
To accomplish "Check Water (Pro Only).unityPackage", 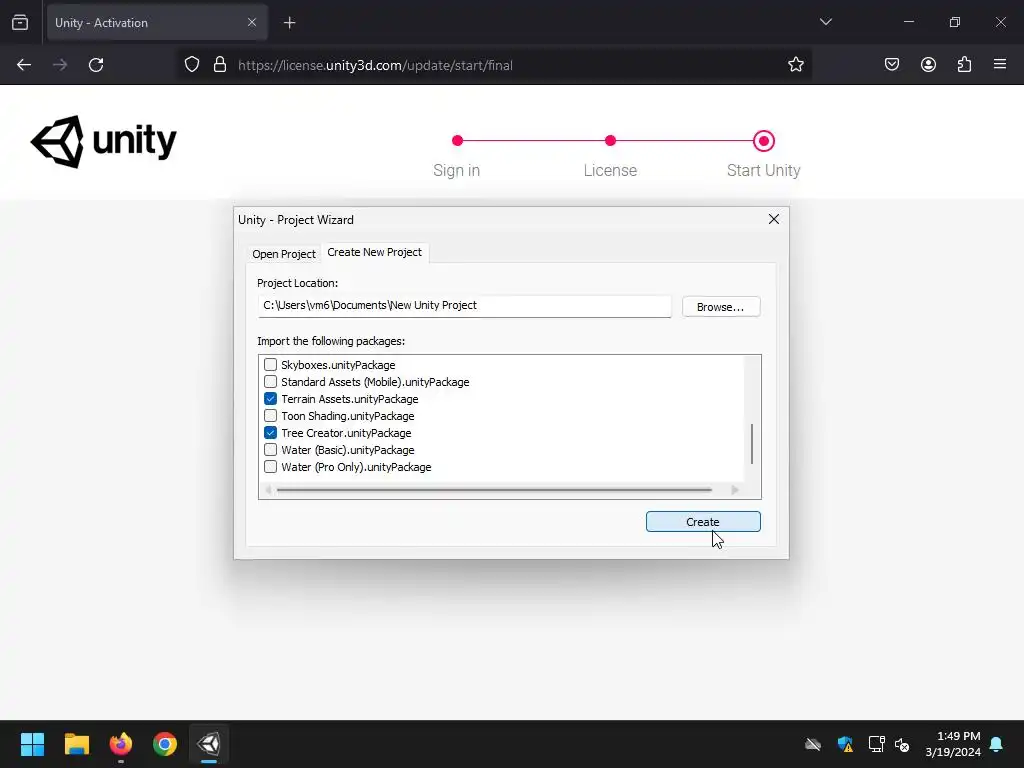I will coord(270,466).
